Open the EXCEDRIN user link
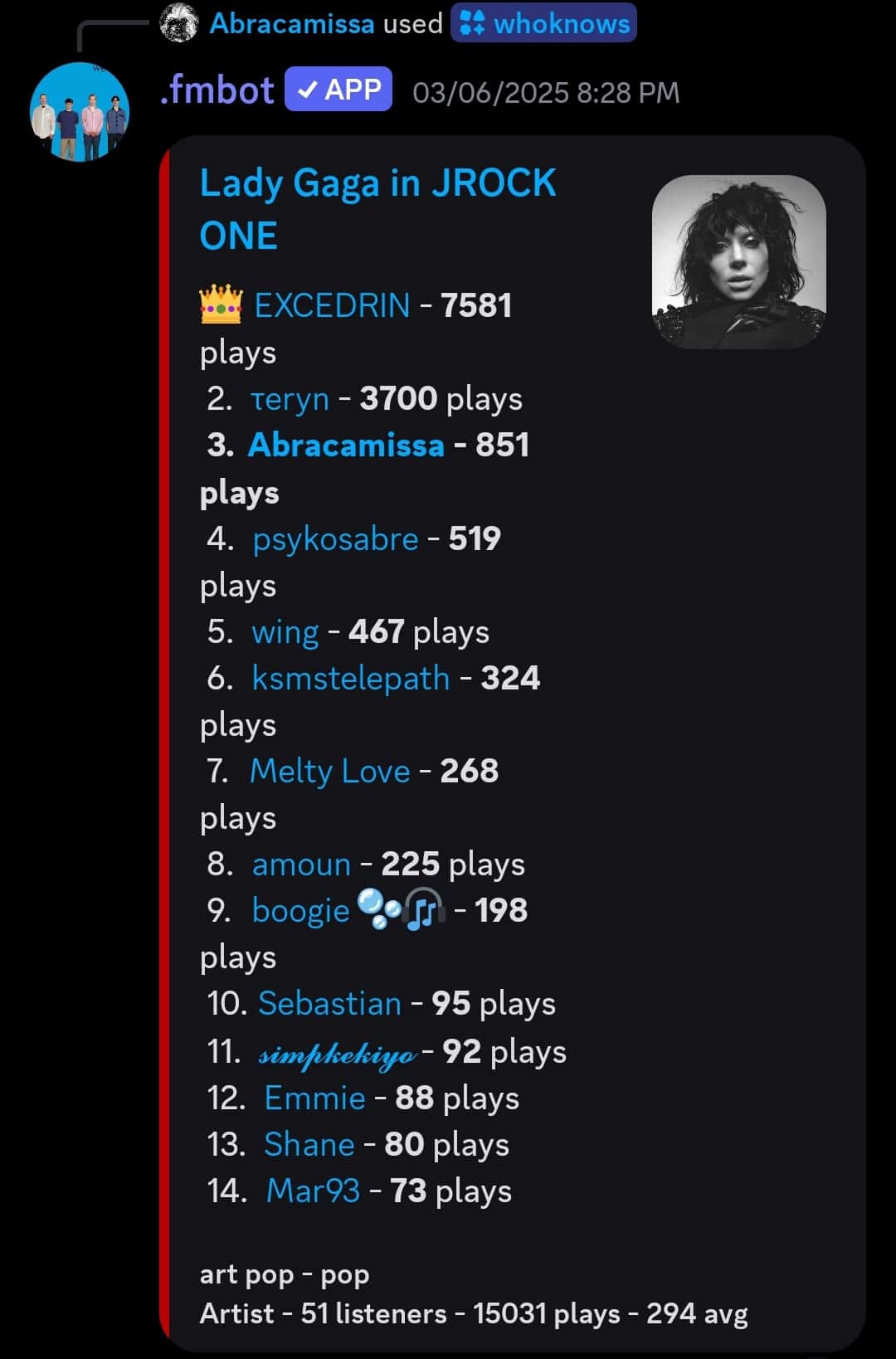The width and height of the screenshot is (896, 1359). (332, 305)
